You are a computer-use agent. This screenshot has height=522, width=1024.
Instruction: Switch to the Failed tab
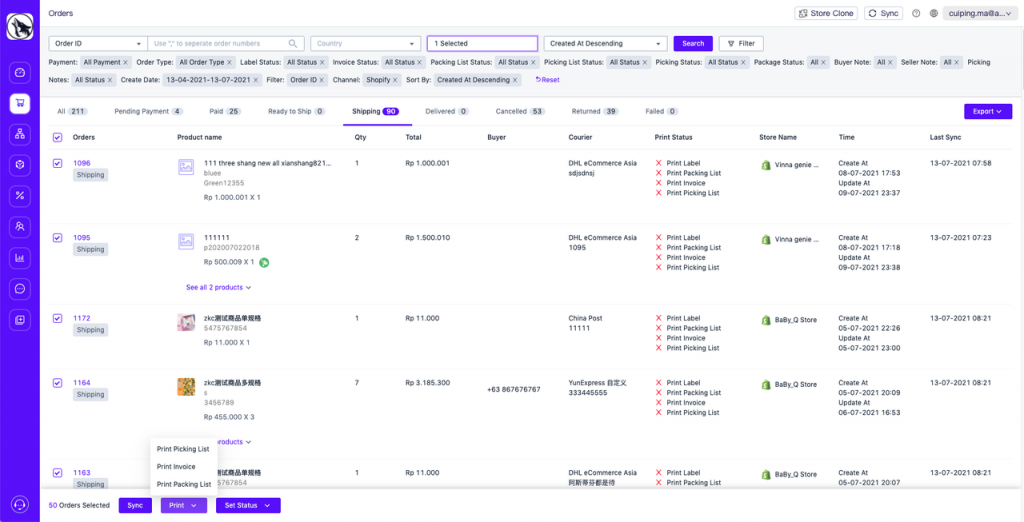[x=662, y=112]
